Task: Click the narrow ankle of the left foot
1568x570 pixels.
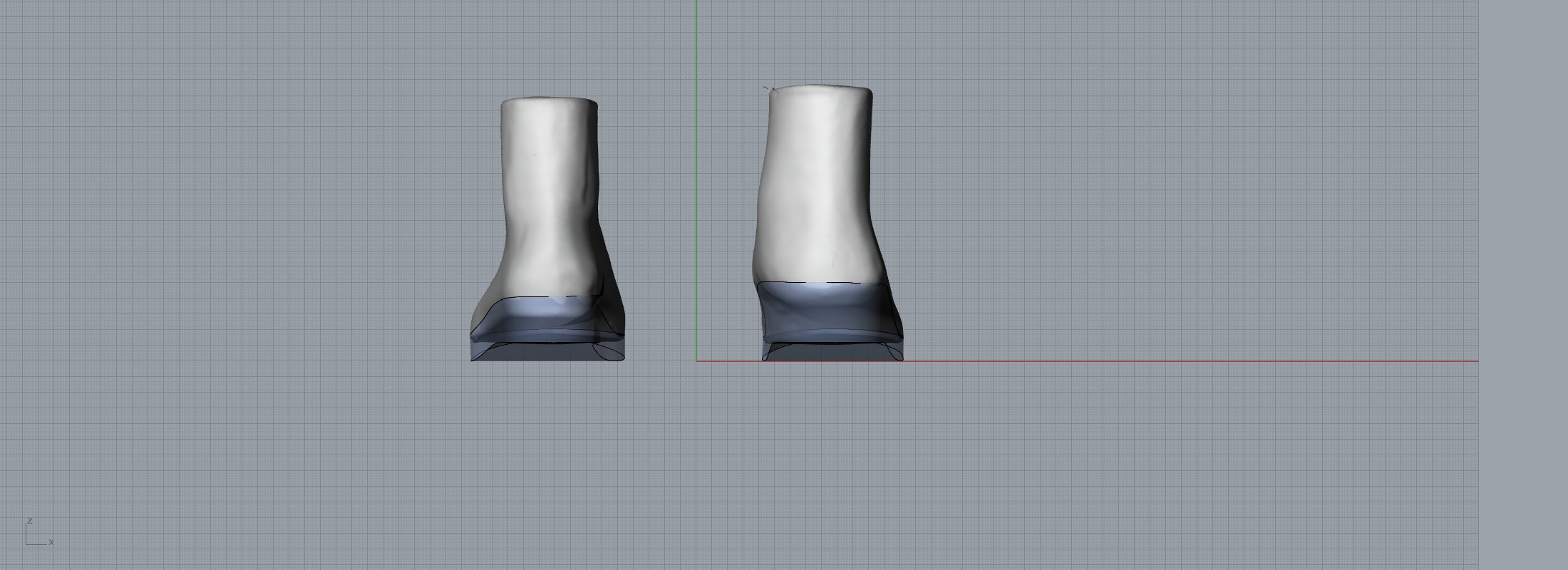Action: [x=552, y=235]
